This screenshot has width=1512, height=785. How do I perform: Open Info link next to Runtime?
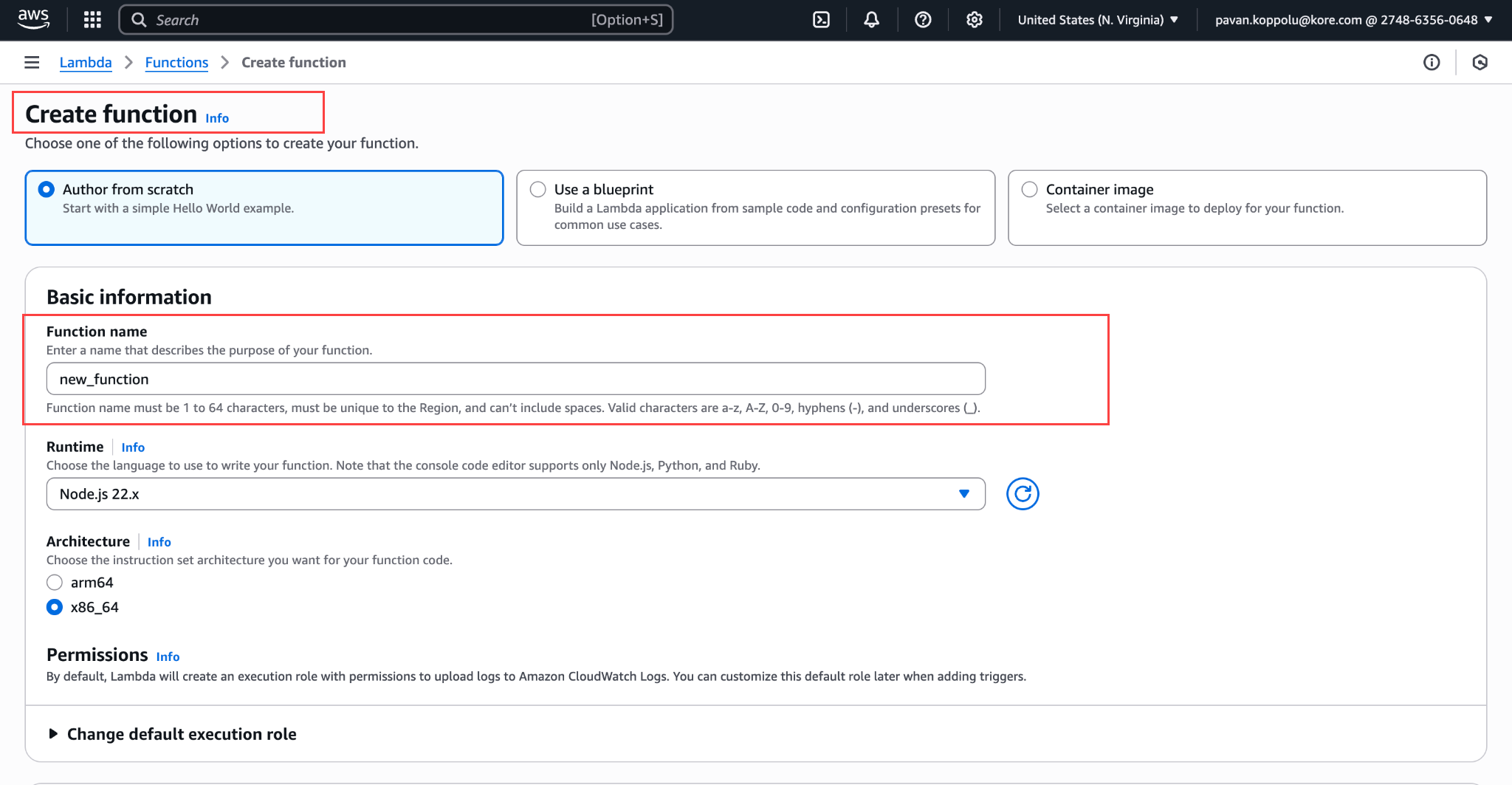coord(133,448)
